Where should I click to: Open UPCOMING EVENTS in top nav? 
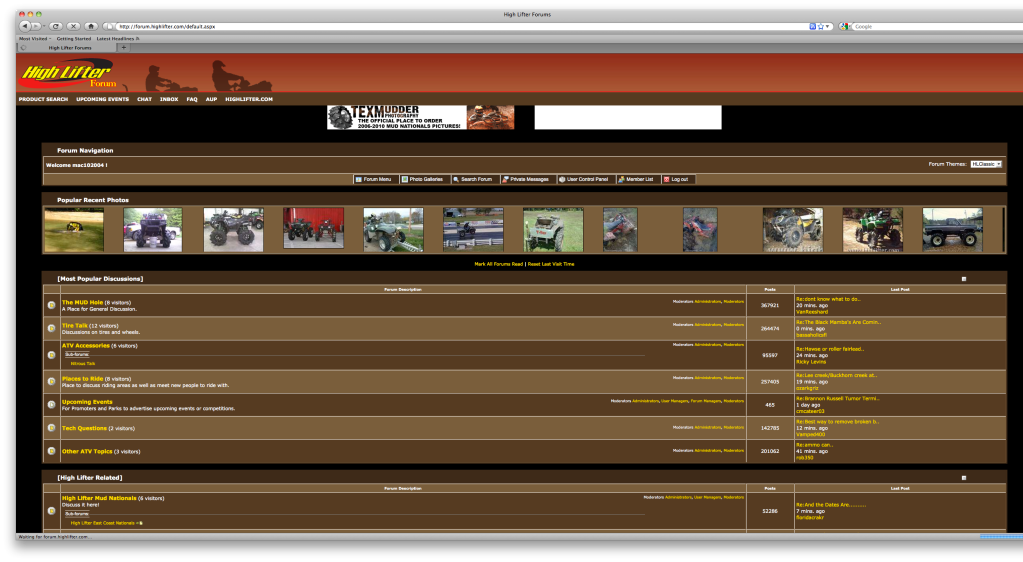pyautogui.click(x=102, y=99)
